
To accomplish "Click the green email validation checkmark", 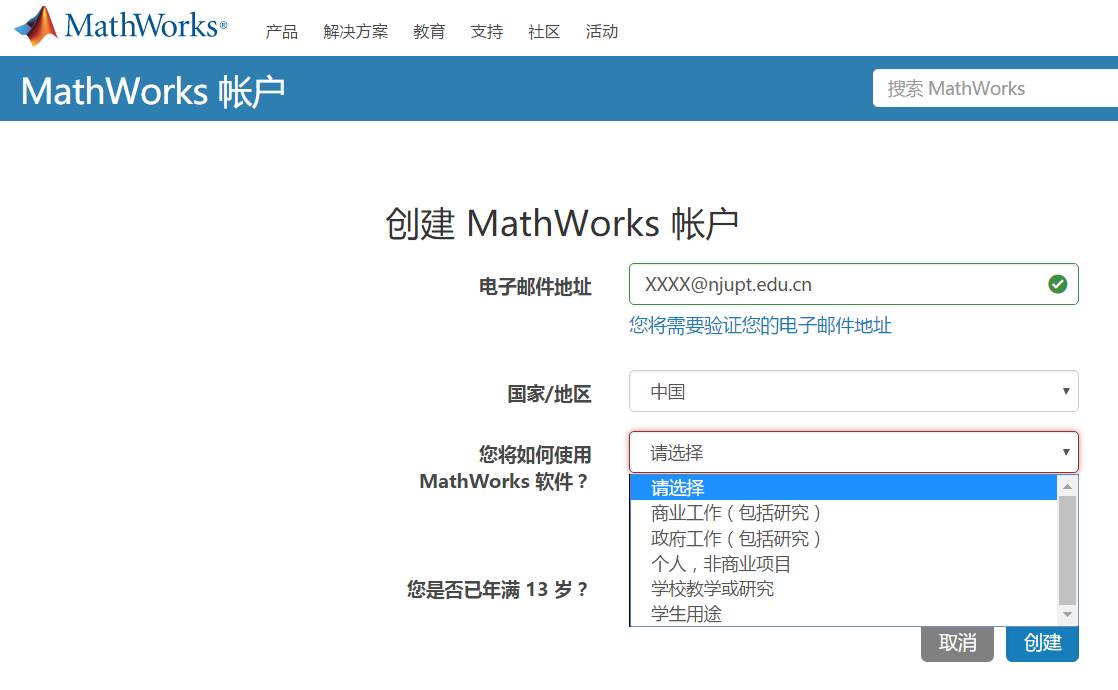I will click(1057, 284).
